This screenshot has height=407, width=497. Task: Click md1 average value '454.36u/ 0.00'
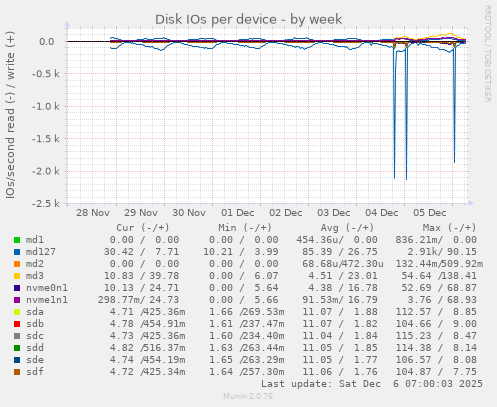click(337, 240)
